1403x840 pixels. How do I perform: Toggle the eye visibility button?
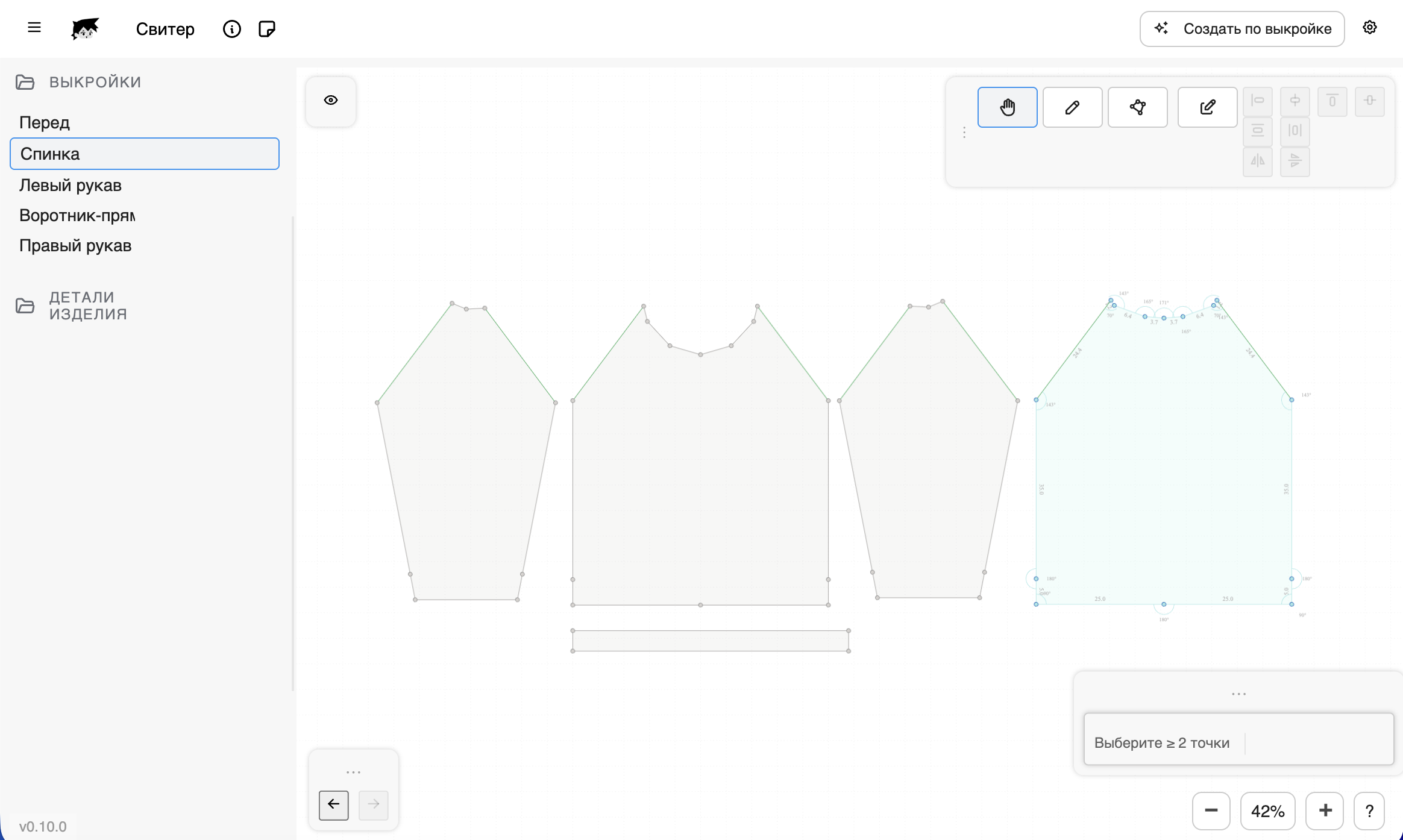pos(331,101)
